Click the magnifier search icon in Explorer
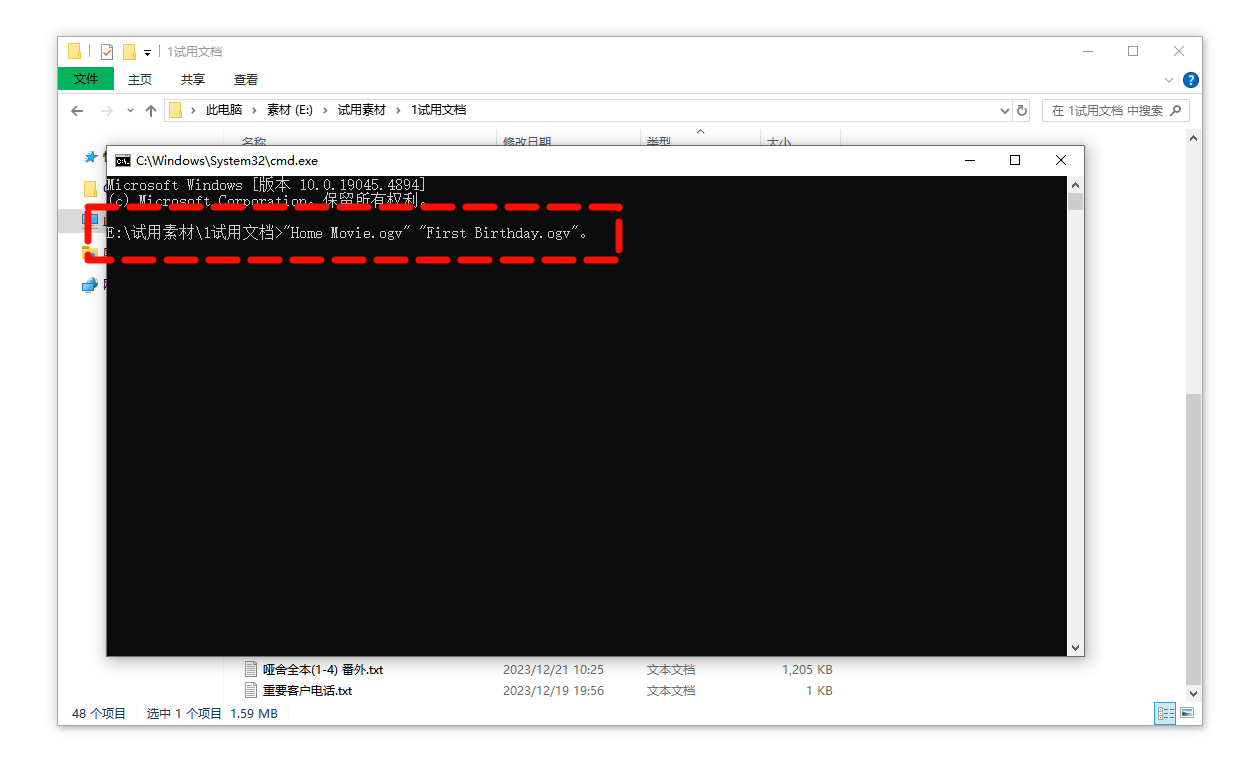The width and height of the screenshot is (1260, 772). pyautogui.click(x=1176, y=111)
